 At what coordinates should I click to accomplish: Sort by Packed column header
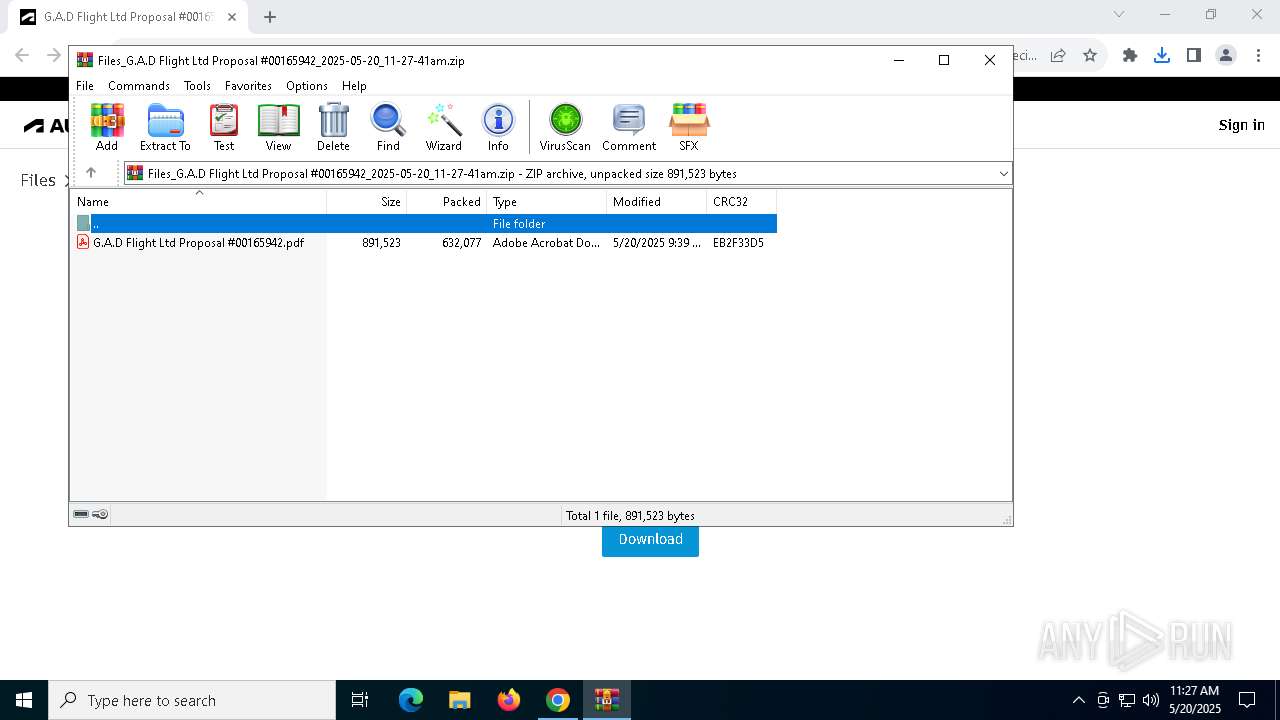point(447,202)
